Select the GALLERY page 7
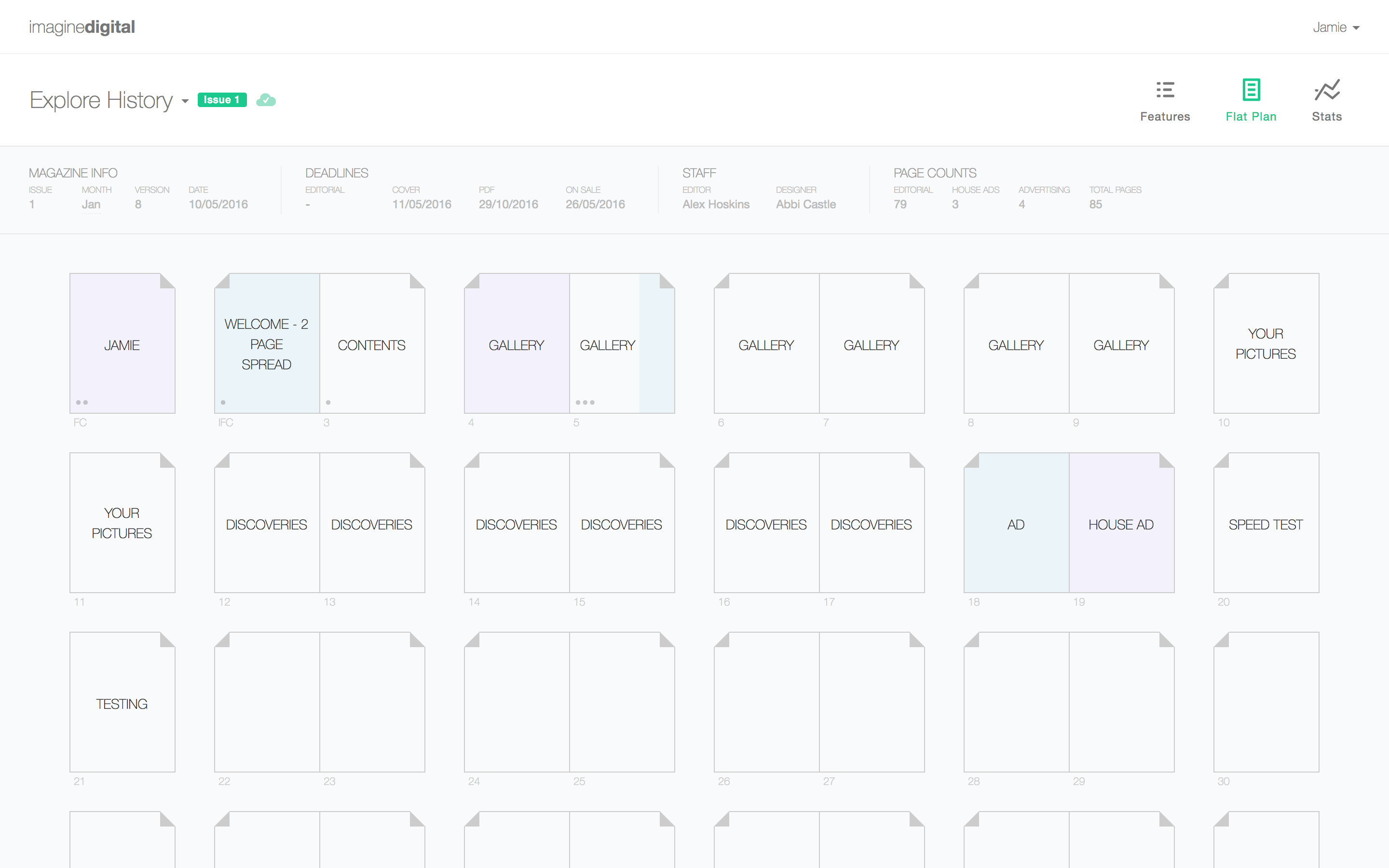This screenshot has width=1389, height=868. [x=872, y=343]
